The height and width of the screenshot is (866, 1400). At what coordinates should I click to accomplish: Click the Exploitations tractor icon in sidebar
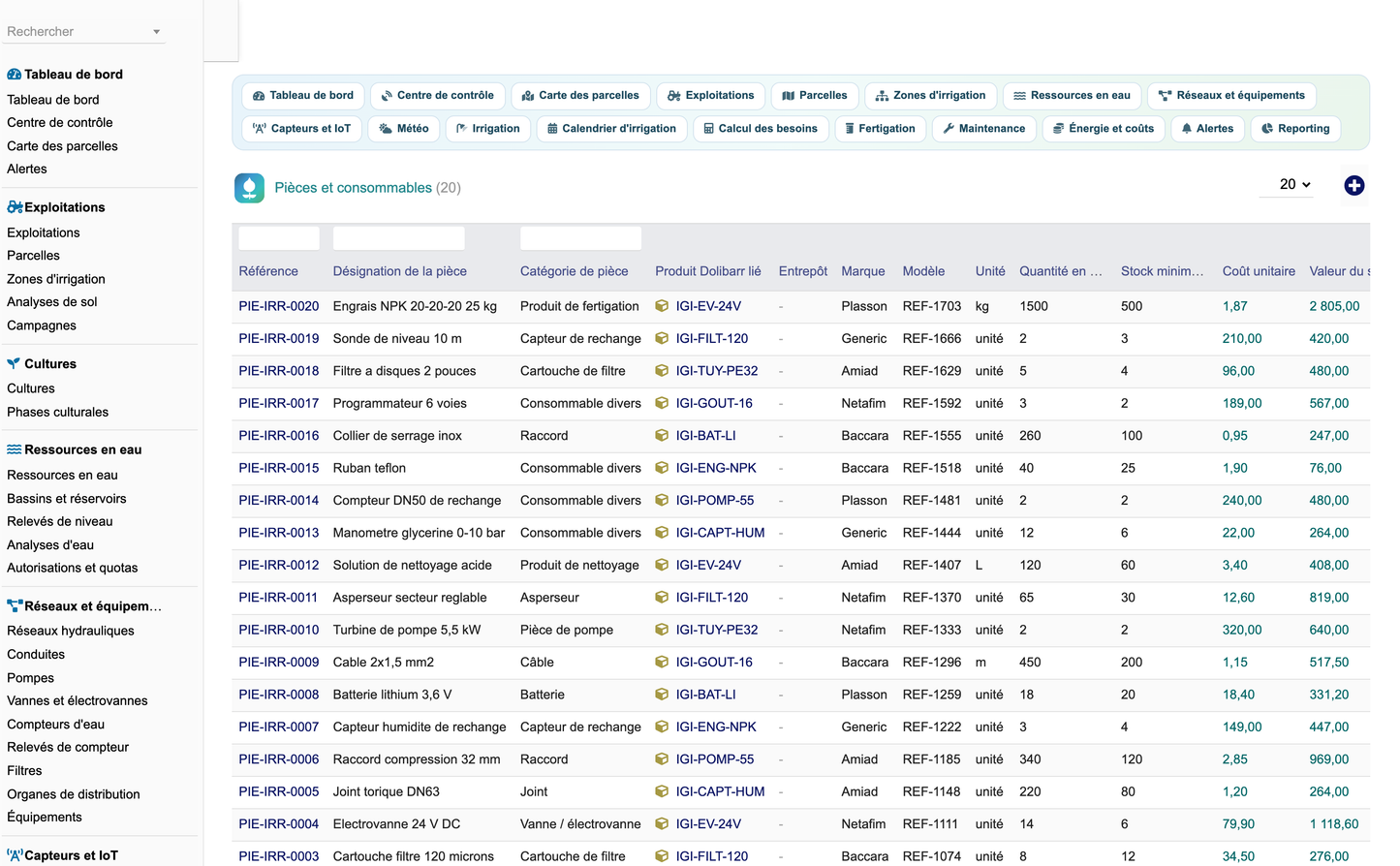point(15,207)
